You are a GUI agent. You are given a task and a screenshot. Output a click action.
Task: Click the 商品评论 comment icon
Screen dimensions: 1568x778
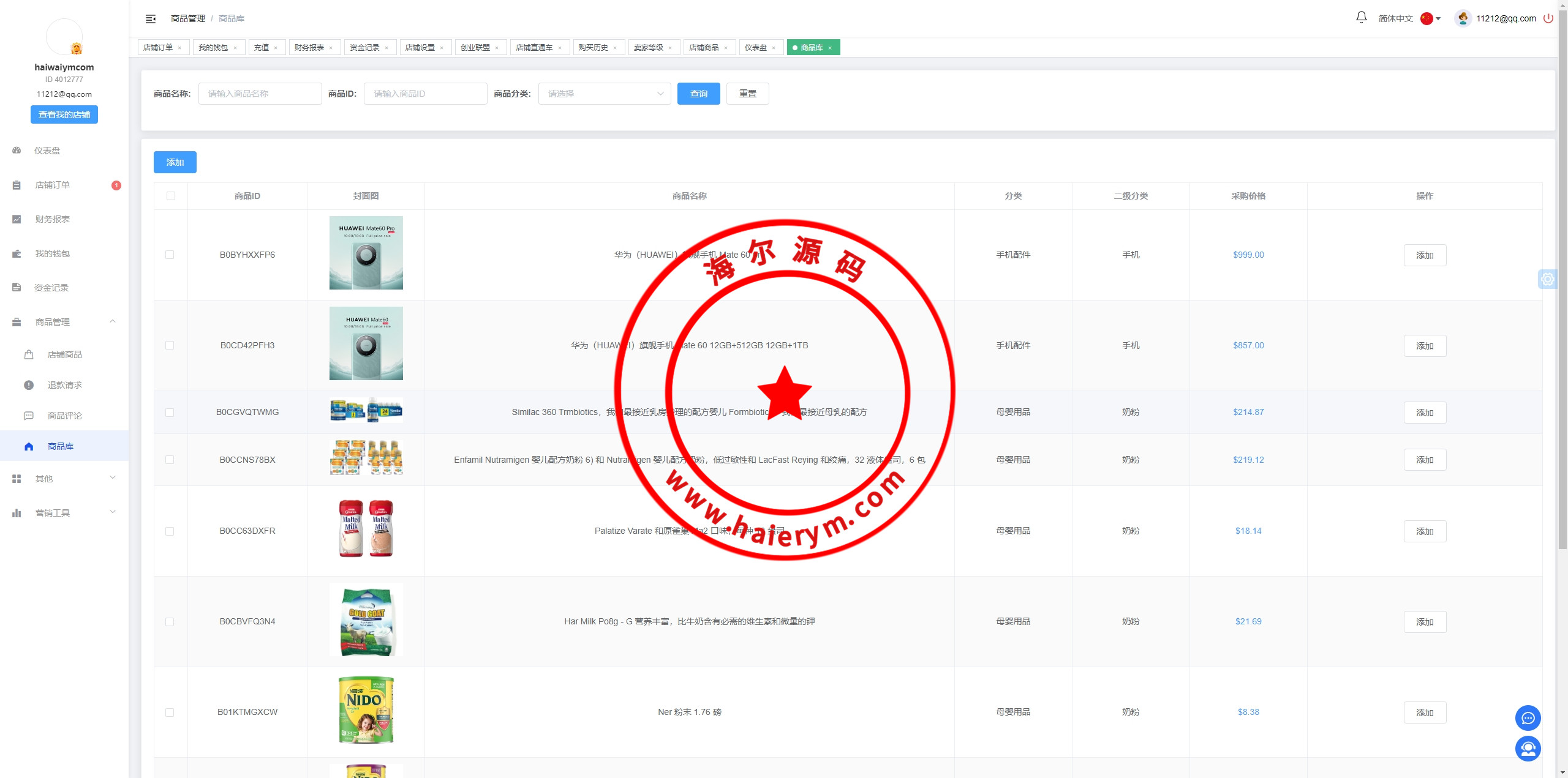coord(29,416)
